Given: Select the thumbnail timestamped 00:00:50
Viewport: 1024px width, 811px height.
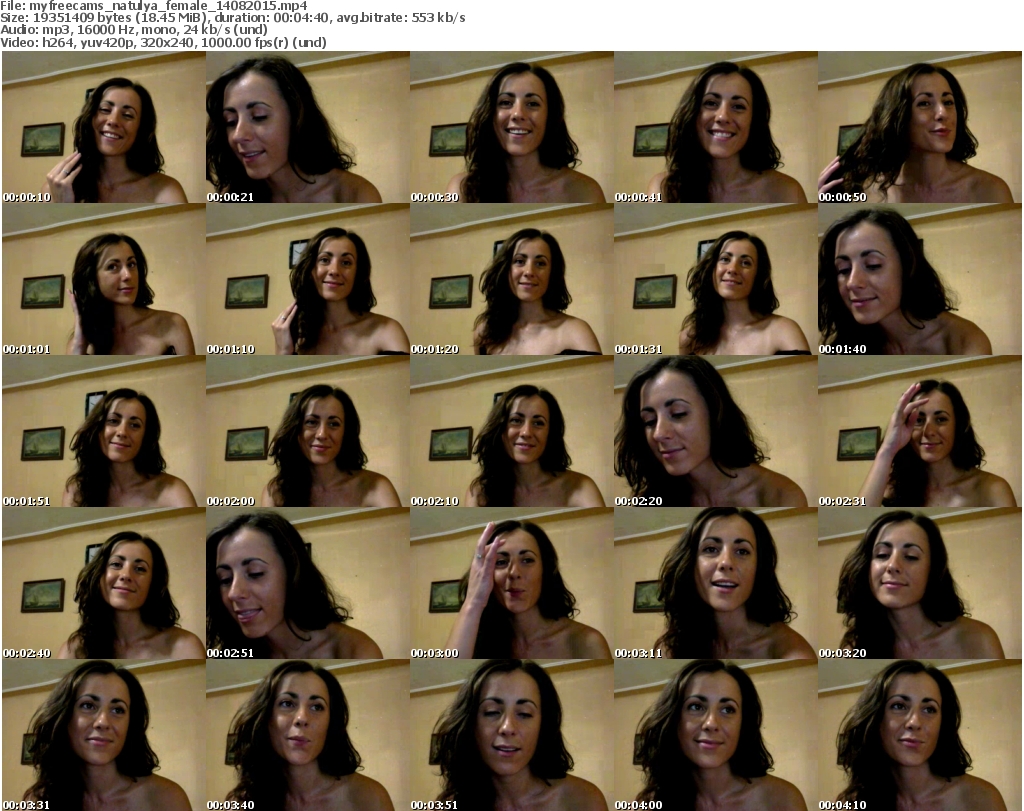Looking at the screenshot, I should click(x=920, y=127).
